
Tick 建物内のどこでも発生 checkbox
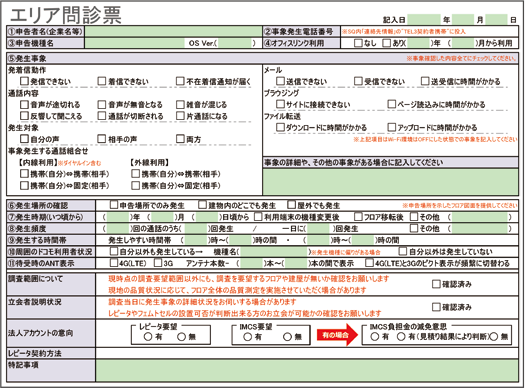point(202,205)
